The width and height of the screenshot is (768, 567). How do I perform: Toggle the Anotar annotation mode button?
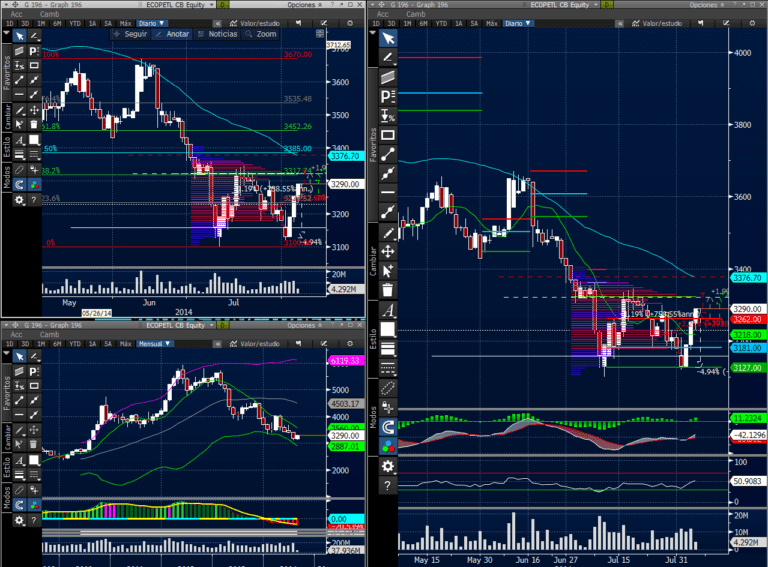click(x=173, y=34)
